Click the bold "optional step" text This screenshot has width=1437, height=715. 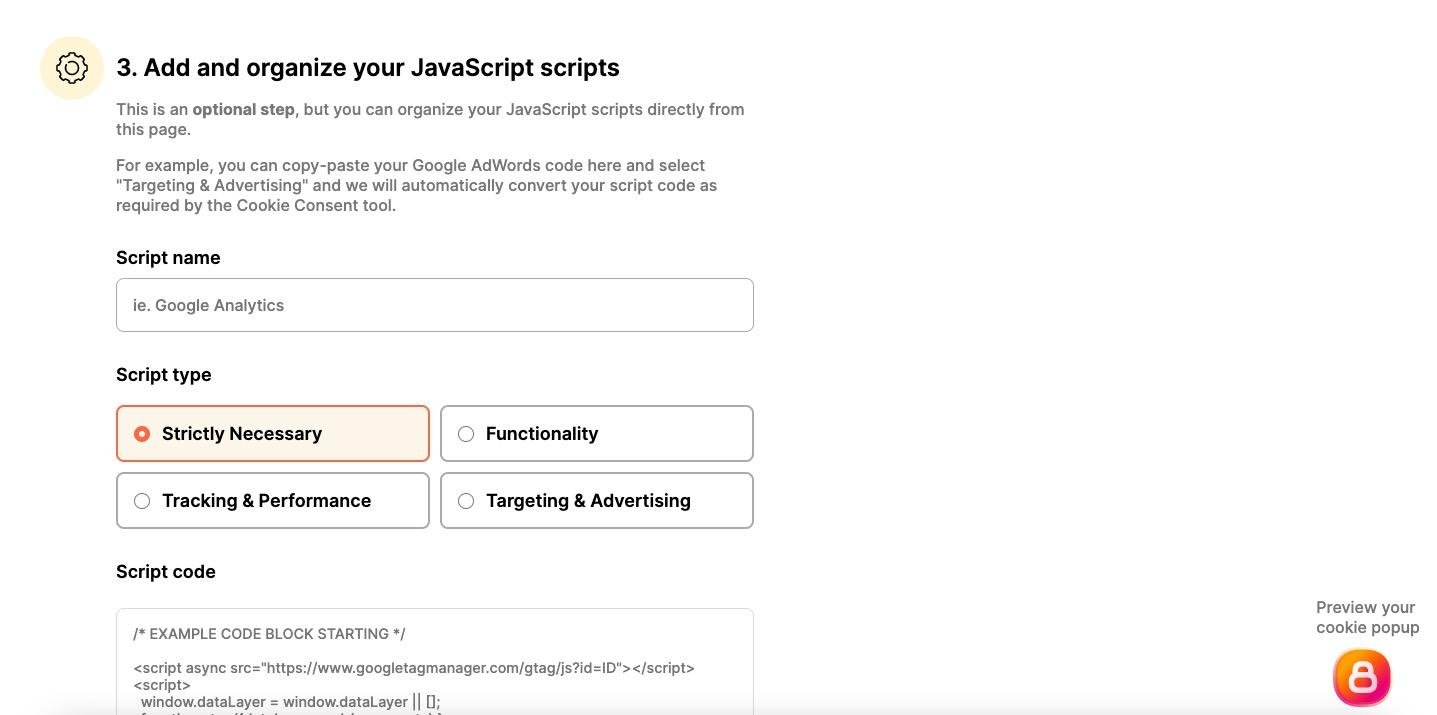coord(243,109)
